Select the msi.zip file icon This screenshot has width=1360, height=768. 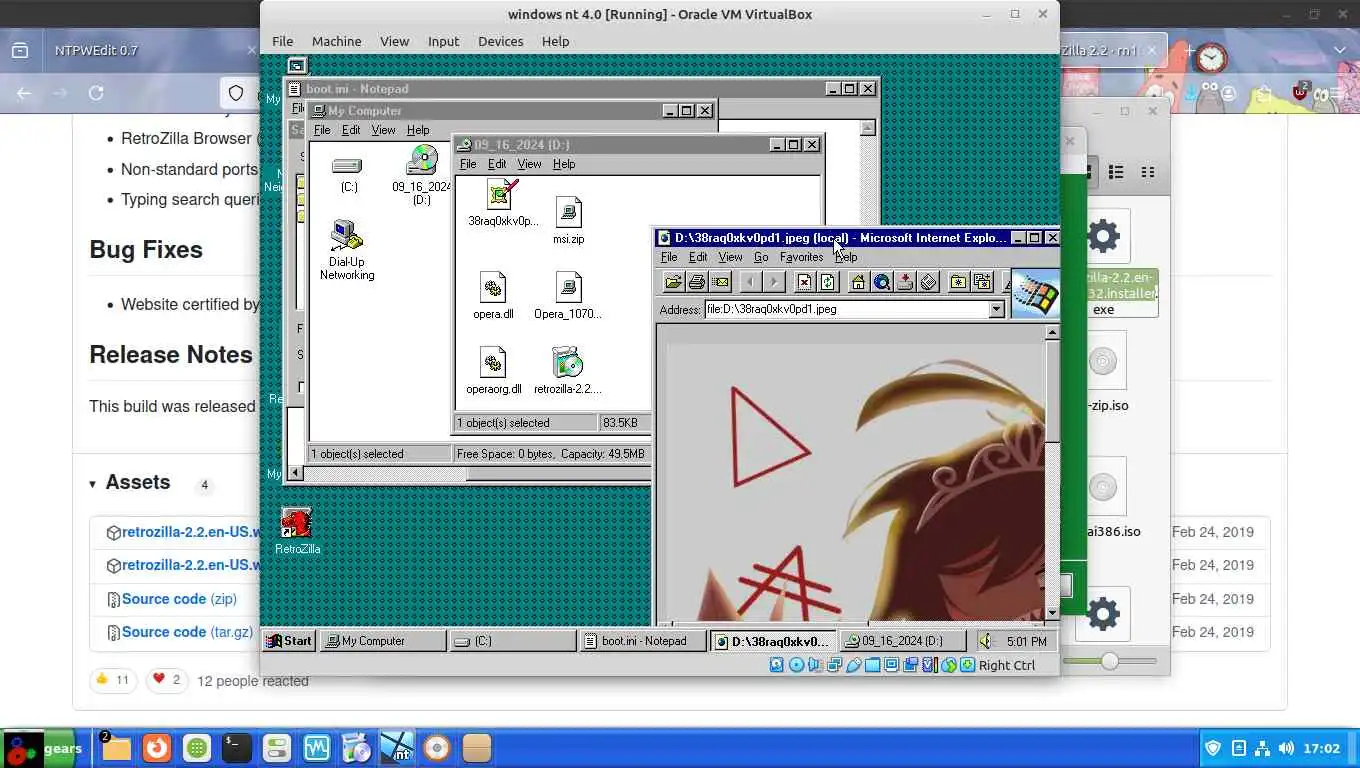pyautogui.click(x=568, y=220)
